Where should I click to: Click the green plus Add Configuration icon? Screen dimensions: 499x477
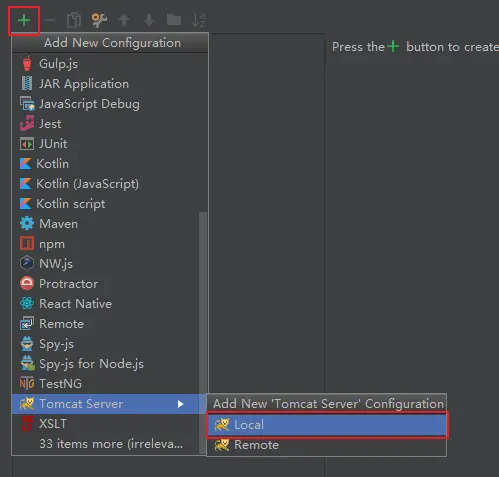pyautogui.click(x=24, y=21)
